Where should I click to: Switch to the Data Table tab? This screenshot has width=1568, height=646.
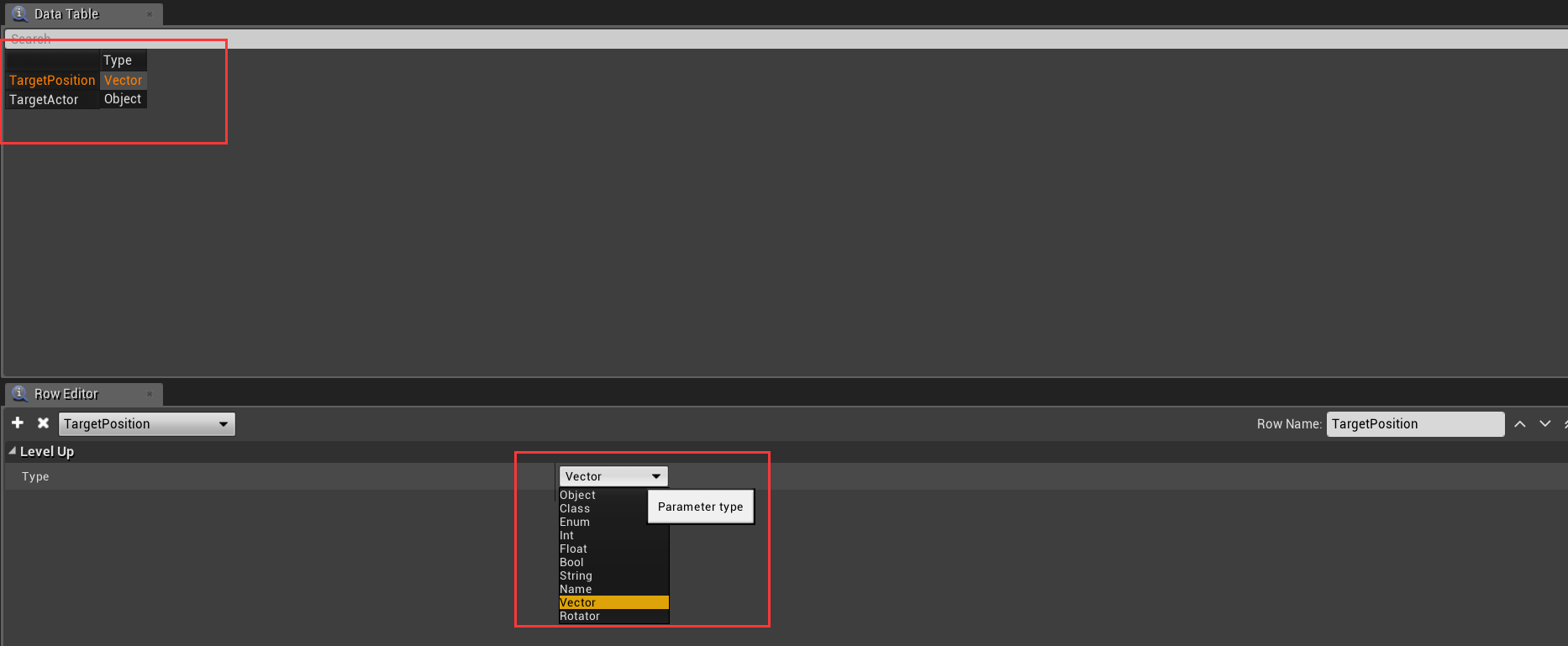click(66, 14)
